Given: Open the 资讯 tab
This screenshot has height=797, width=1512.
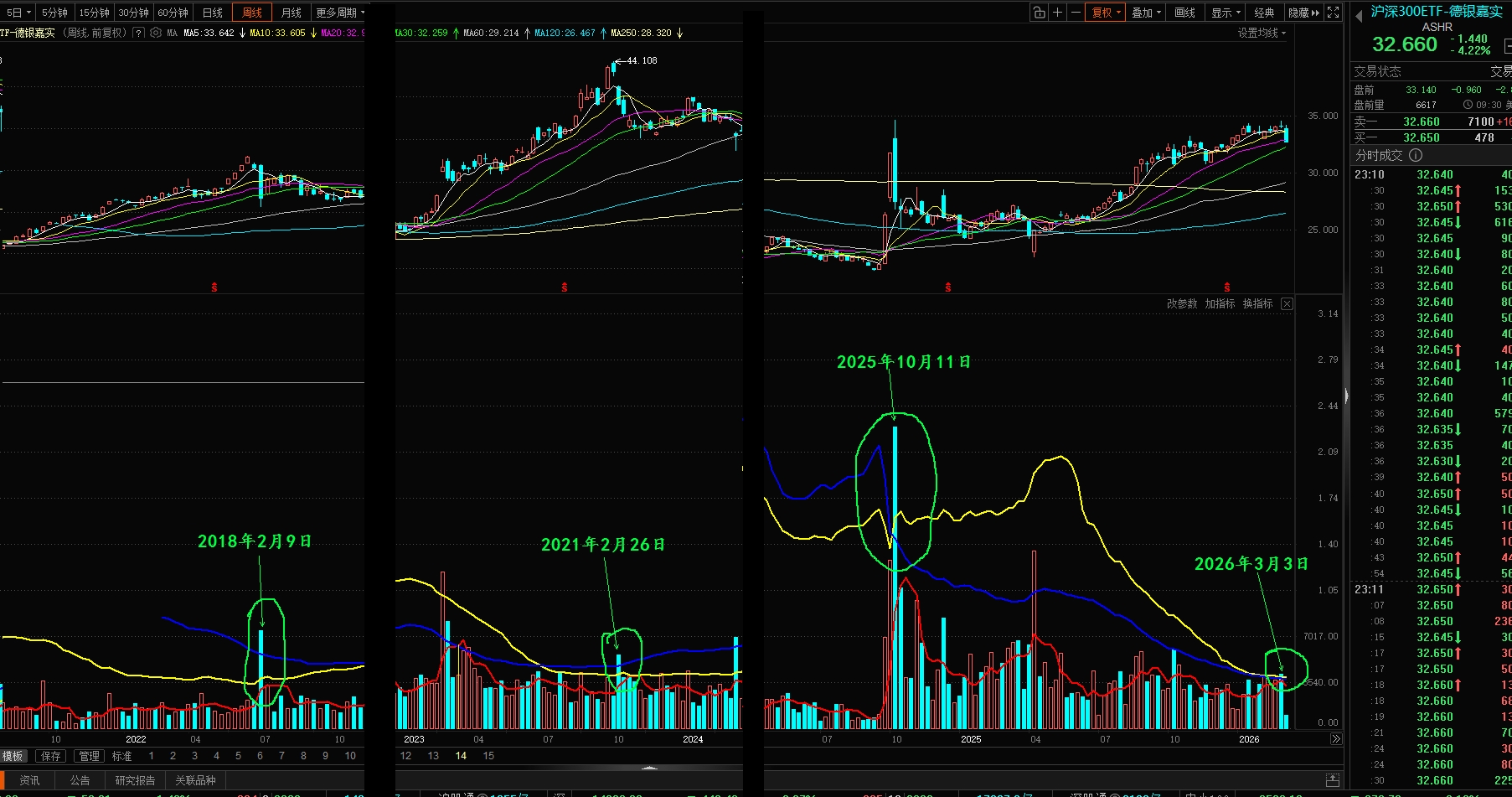Looking at the screenshot, I should pos(29,780).
